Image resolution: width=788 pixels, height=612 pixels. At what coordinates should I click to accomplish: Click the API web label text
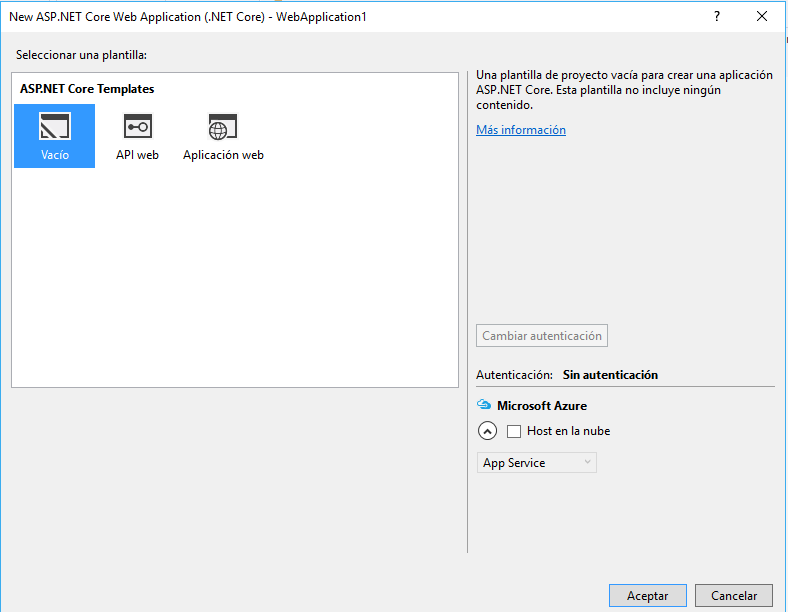(137, 155)
